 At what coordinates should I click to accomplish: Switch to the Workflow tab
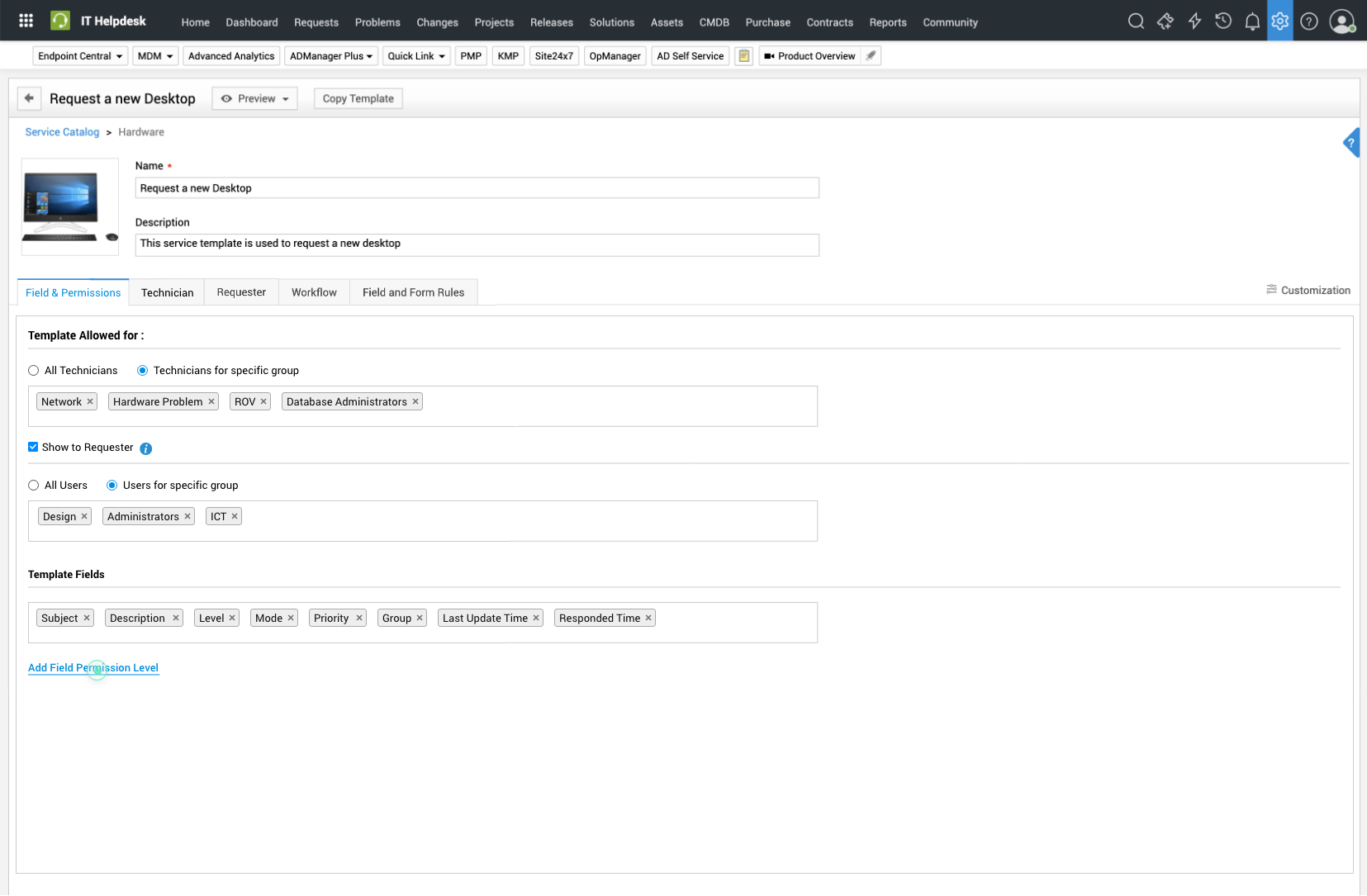314,292
